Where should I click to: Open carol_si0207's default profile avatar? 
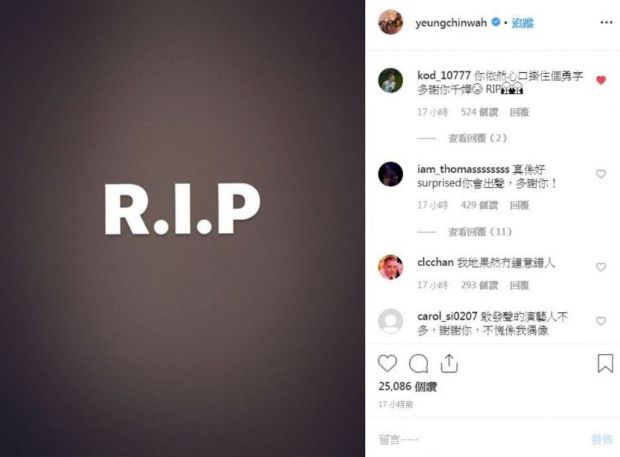390,321
